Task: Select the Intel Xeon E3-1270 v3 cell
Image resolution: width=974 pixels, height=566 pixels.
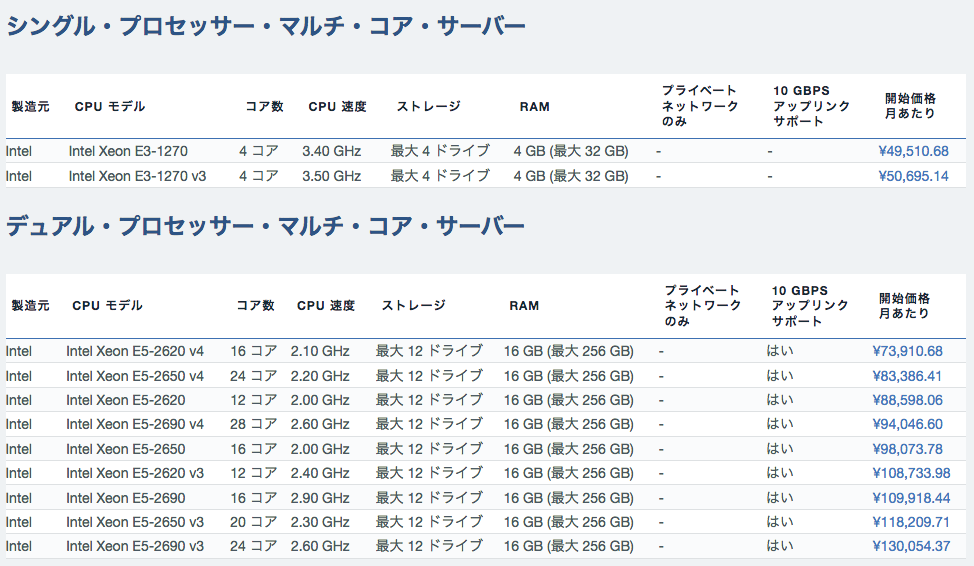Action: coord(137,176)
